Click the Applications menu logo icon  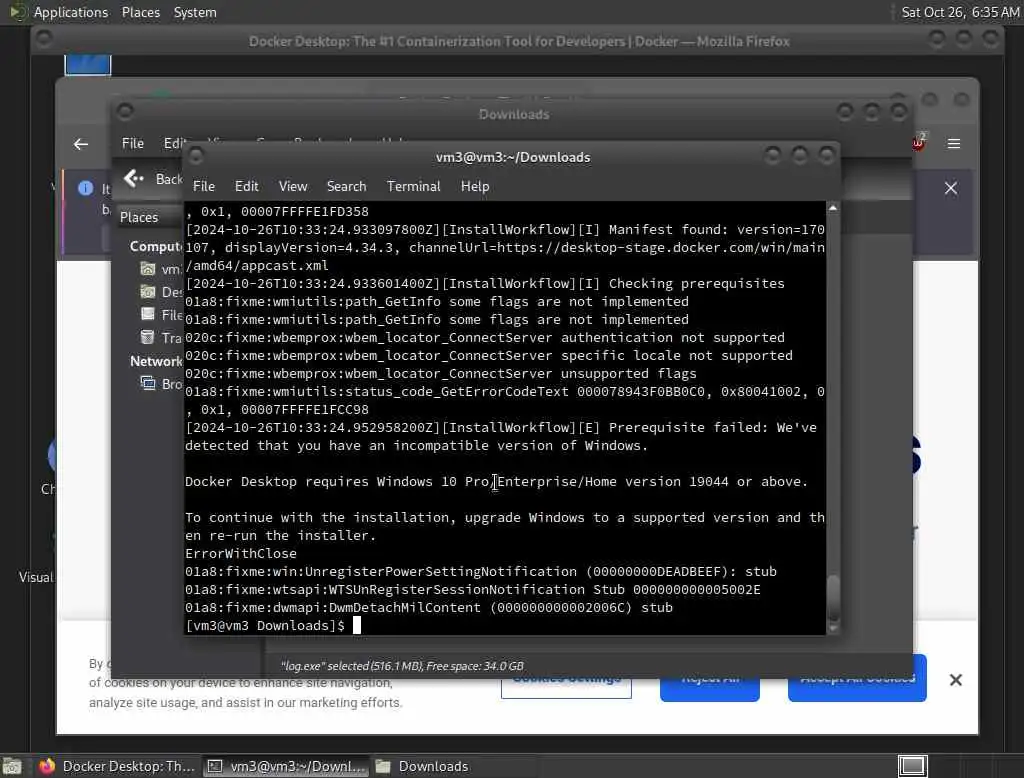[x=18, y=12]
